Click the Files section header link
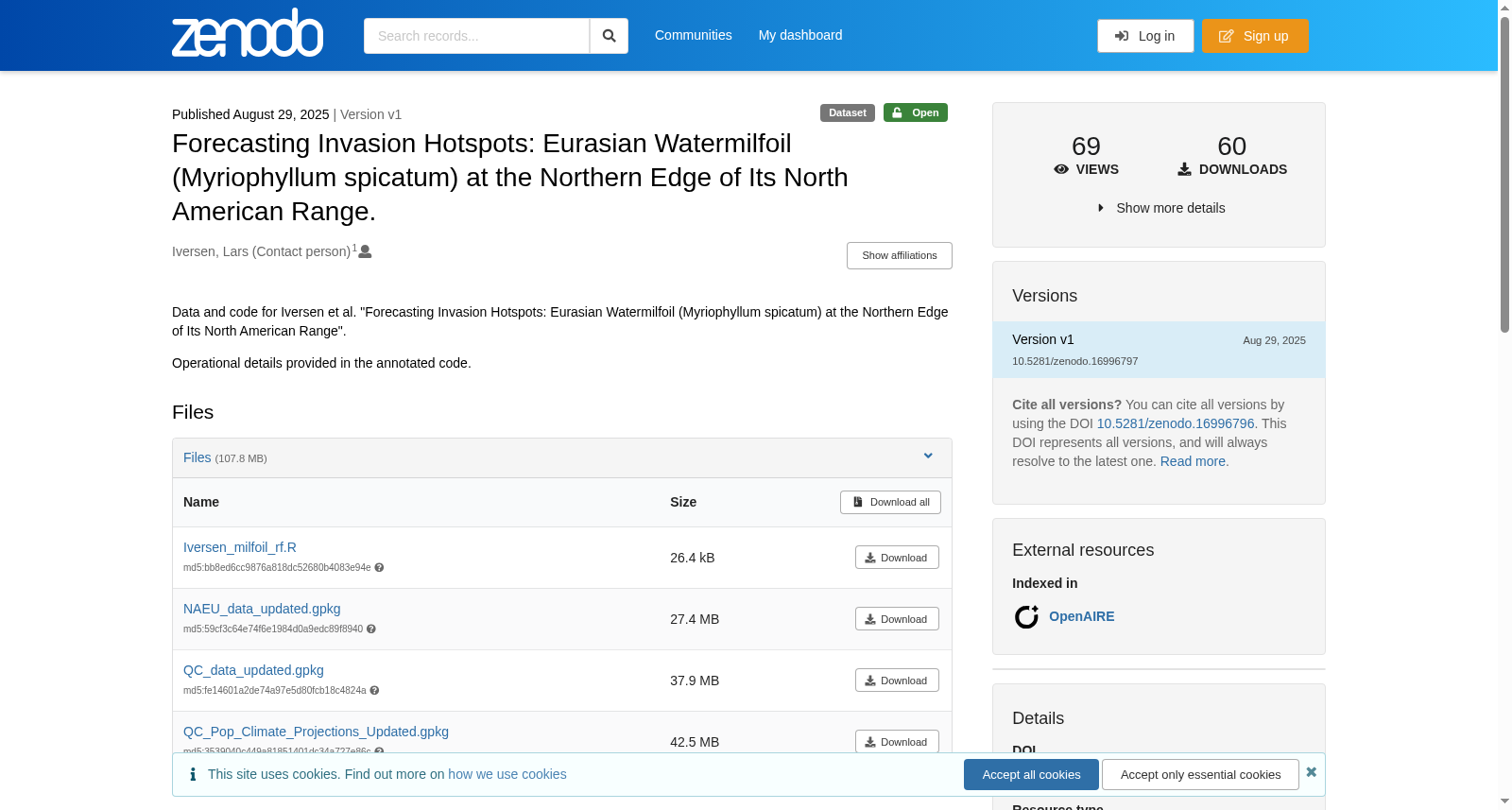This screenshot has width=1512, height=810. pyautogui.click(x=198, y=457)
